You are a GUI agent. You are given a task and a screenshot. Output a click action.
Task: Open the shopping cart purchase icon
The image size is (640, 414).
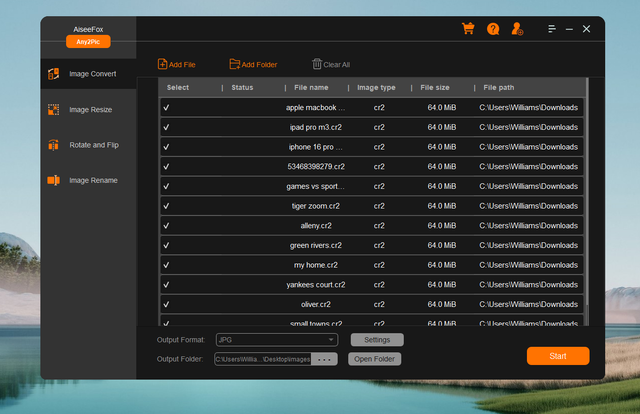(x=468, y=29)
